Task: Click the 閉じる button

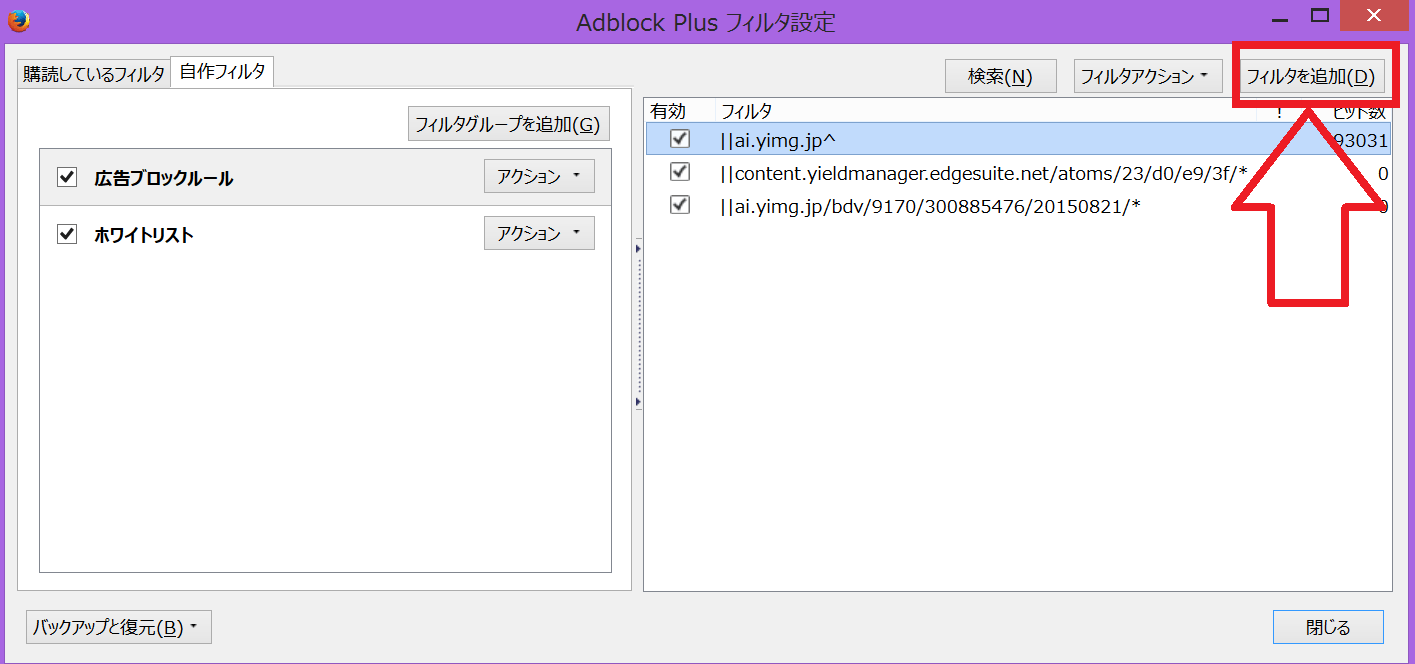Action: click(1328, 628)
